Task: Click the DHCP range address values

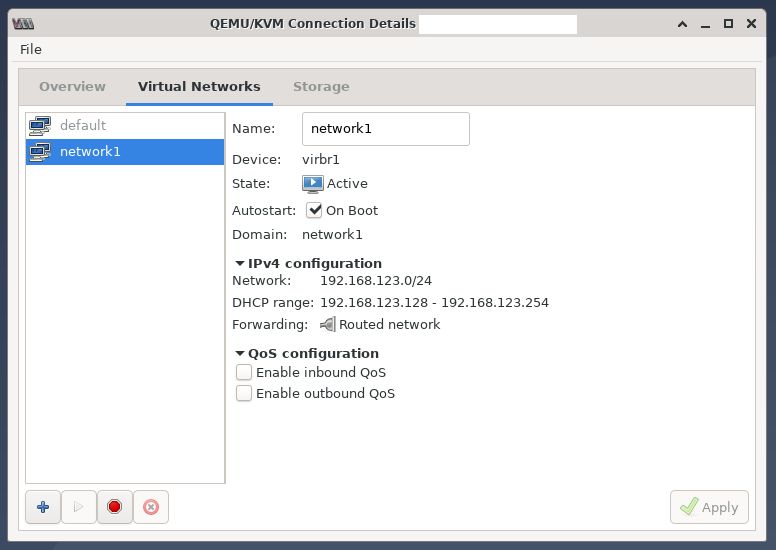Action: tap(435, 302)
